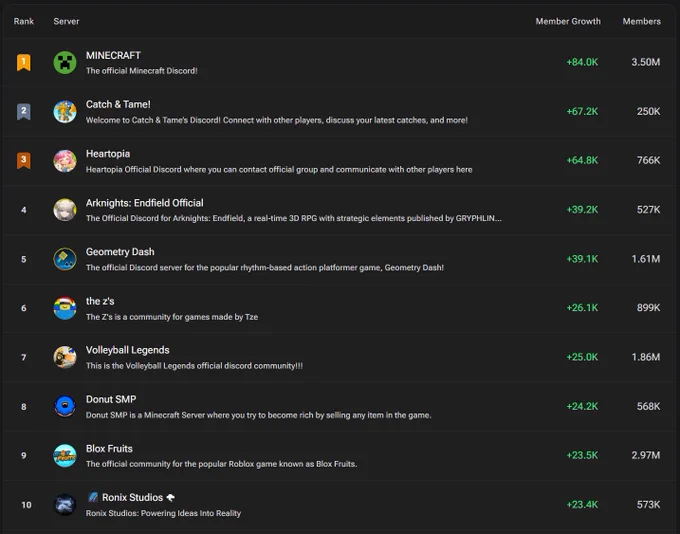Select the Volleyball Legends server avatar

pyautogui.click(x=65, y=357)
